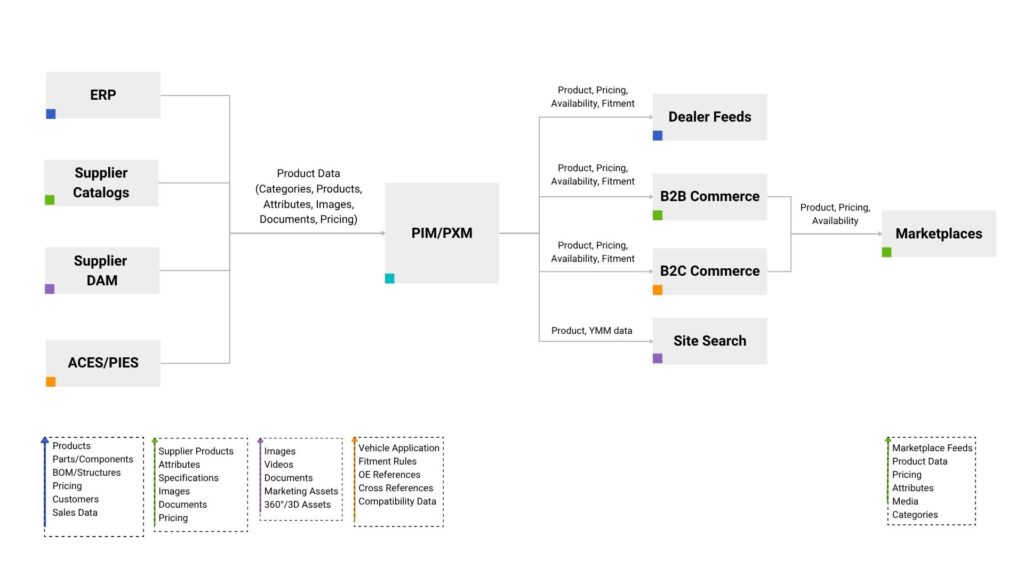The height and width of the screenshot is (576, 1024).
Task: Click the blue square on ERP box
Action: pyautogui.click(x=51, y=114)
